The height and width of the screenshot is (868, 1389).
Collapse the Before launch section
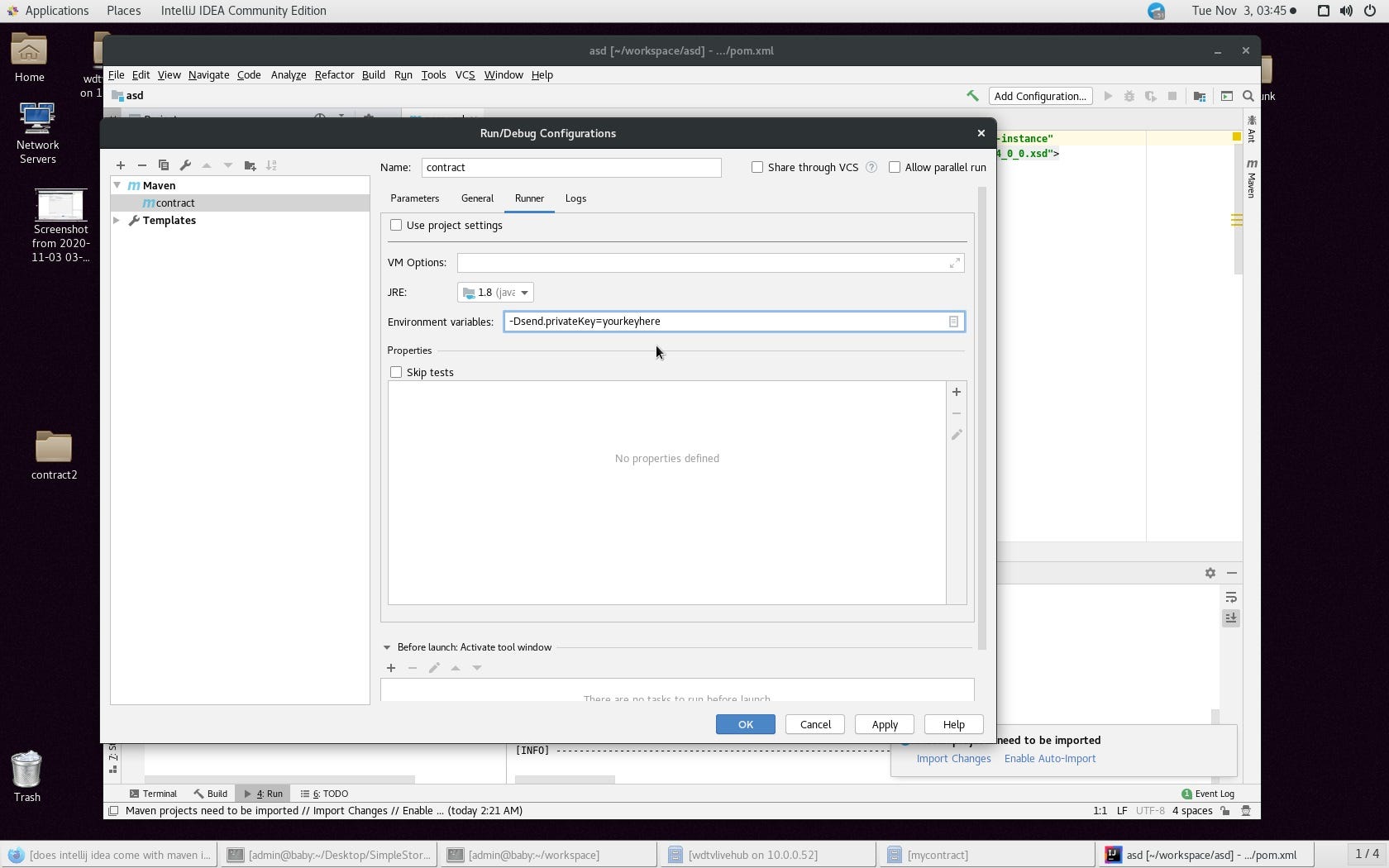tap(386, 647)
